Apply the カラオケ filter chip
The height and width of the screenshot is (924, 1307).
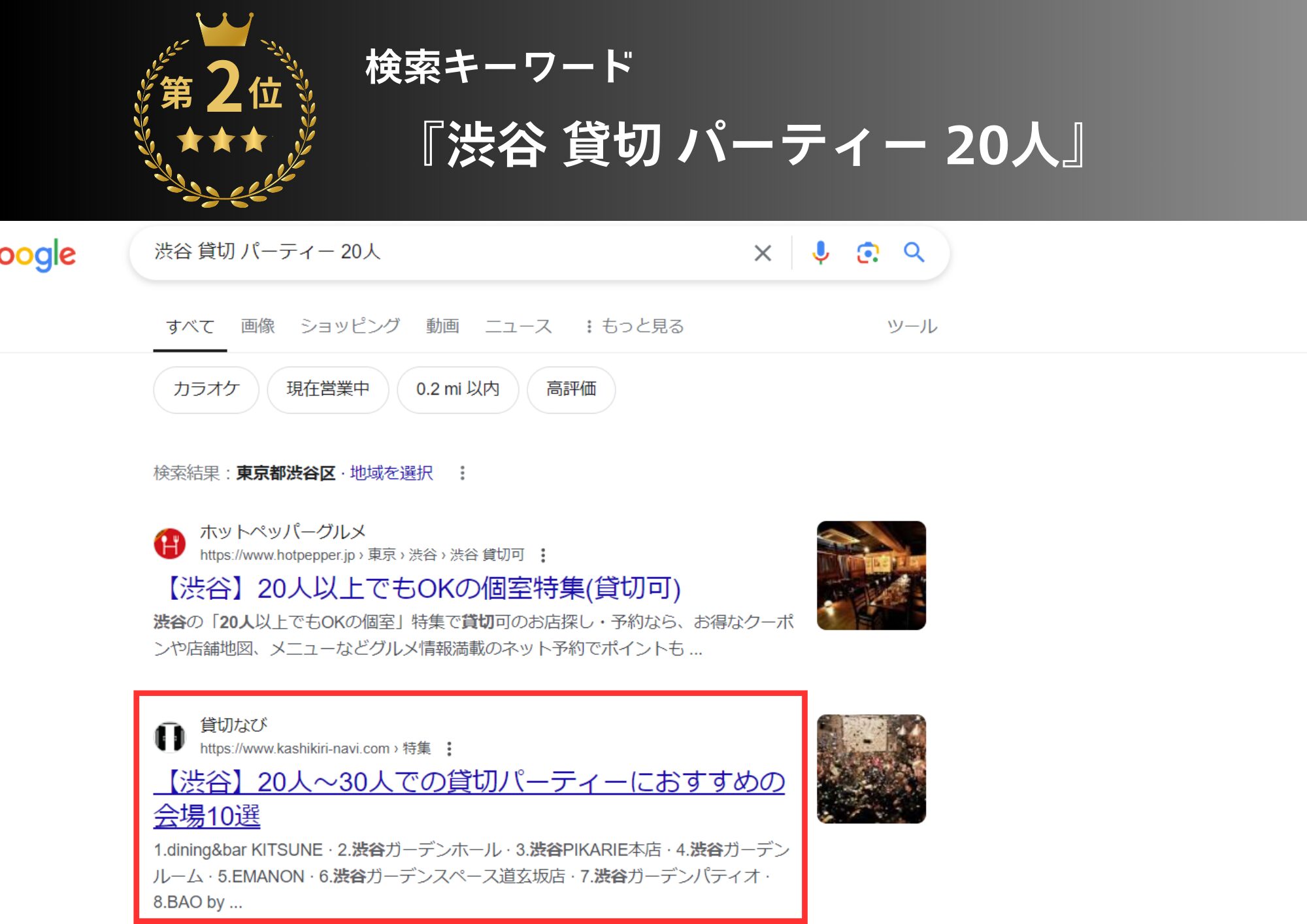207,389
